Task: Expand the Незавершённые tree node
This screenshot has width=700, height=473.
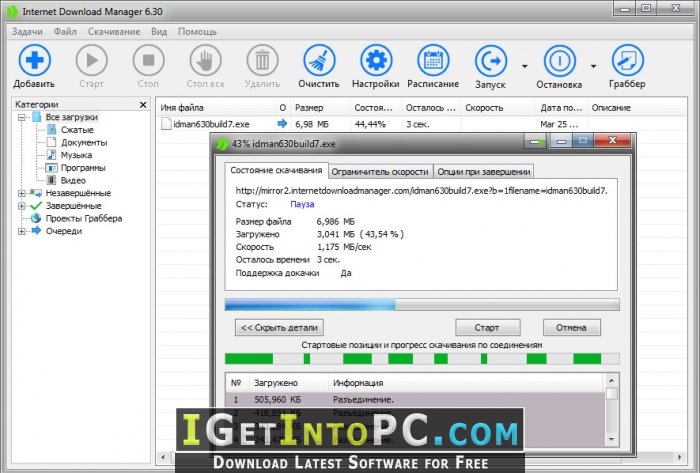Action: [21, 193]
